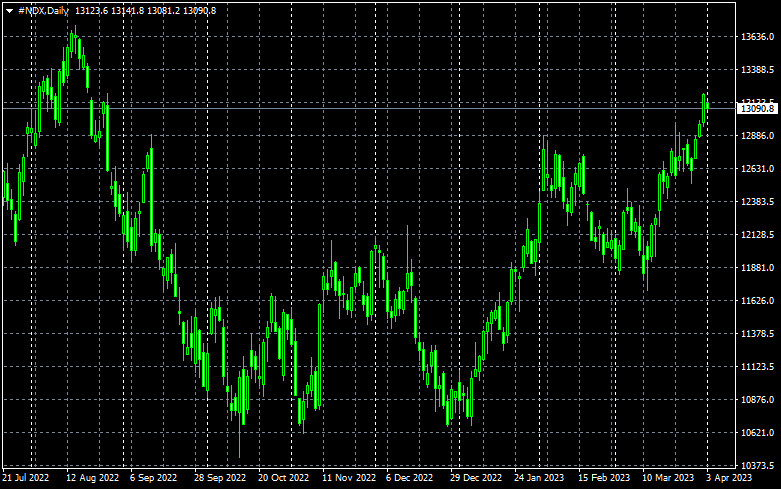
Task: Click the 13388.5 price axis label
Action: 757,70
